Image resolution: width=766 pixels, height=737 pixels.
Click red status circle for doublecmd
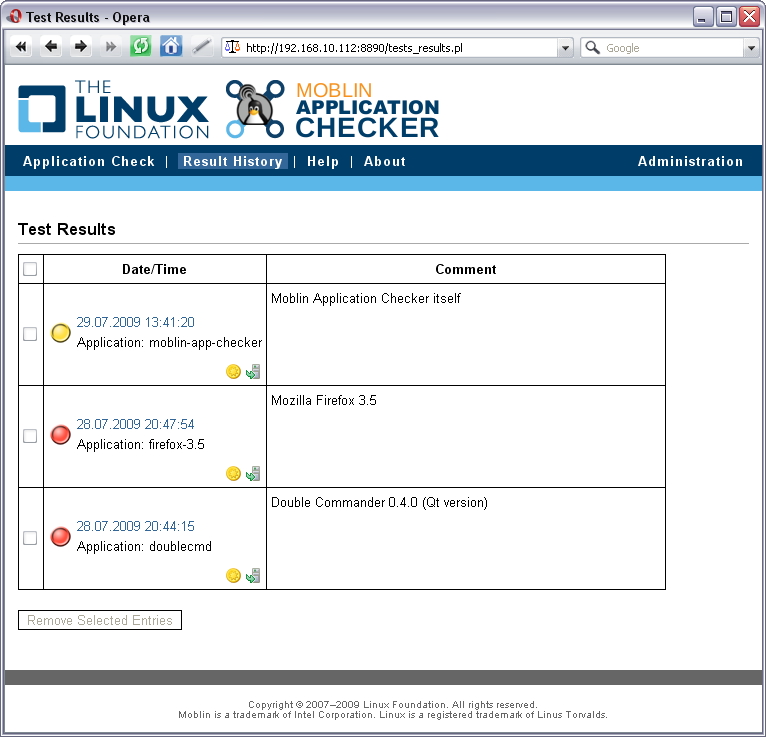(x=61, y=537)
